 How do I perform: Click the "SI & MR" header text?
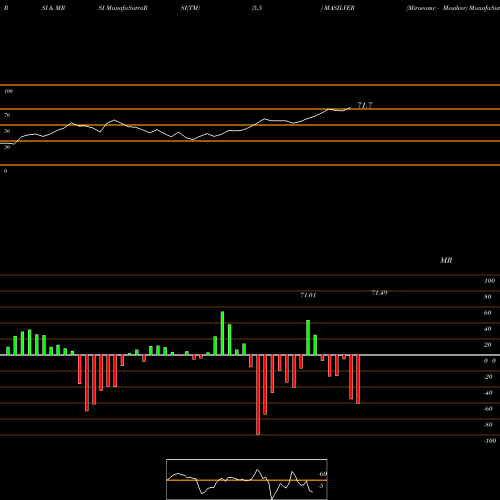click(53, 8)
